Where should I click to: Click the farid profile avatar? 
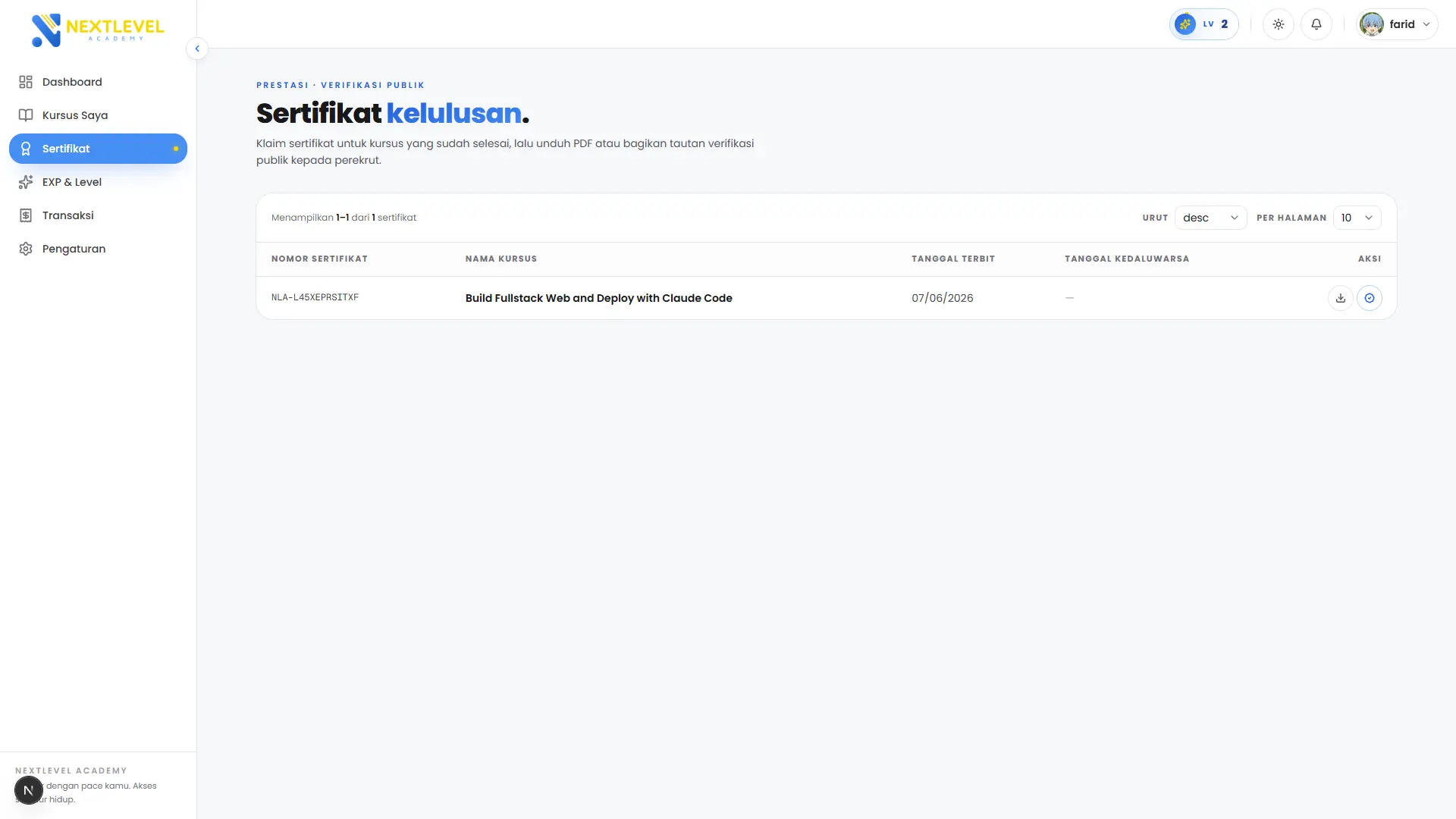1372,24
